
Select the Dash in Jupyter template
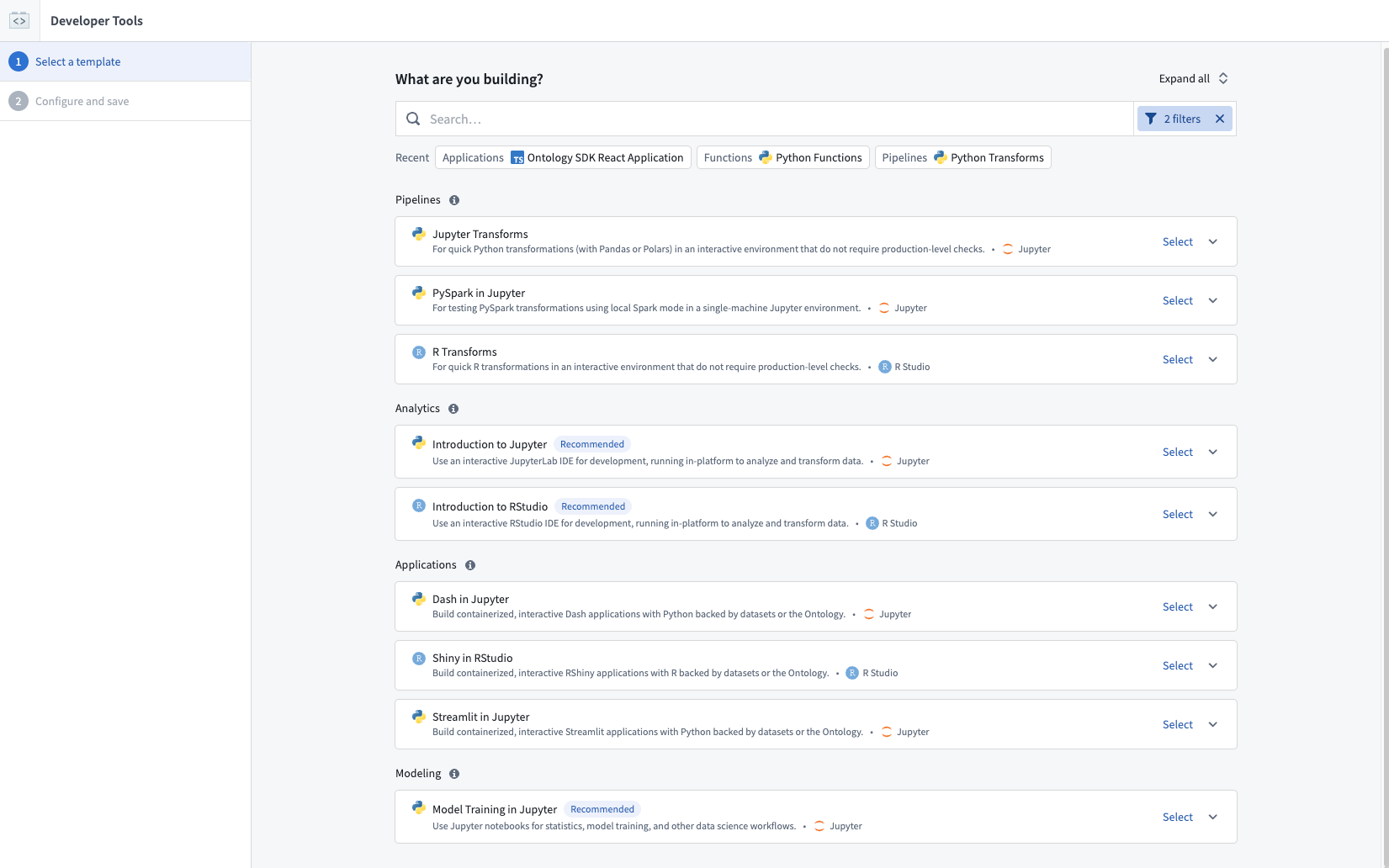[1178, 606]
